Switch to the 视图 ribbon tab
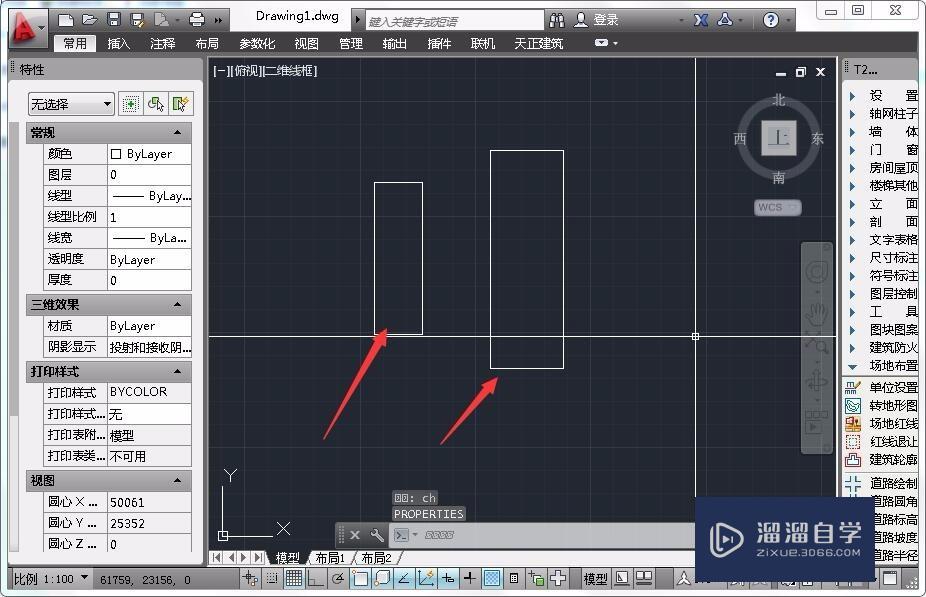 (307, 44)
